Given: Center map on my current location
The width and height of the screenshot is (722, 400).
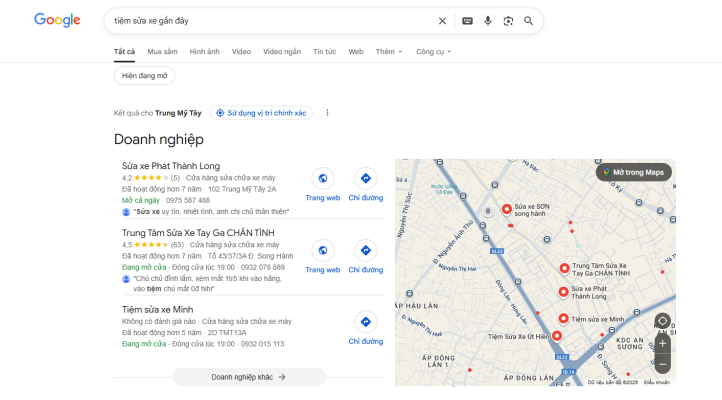Looking at the screenshot, I should [x=662, y=321].
